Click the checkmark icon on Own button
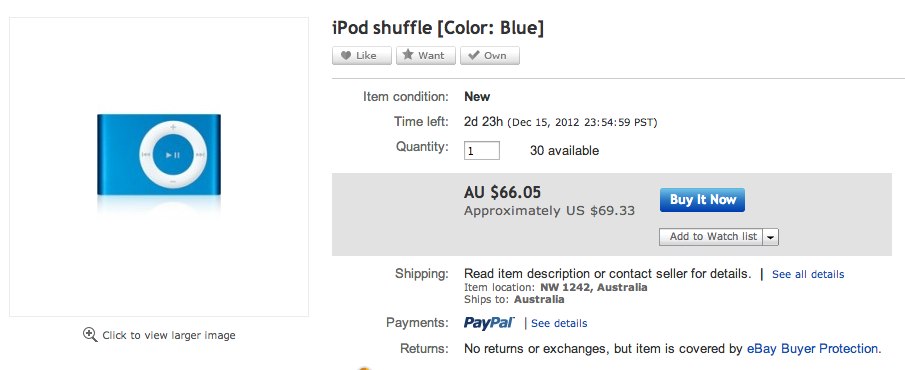 (473, 55)
